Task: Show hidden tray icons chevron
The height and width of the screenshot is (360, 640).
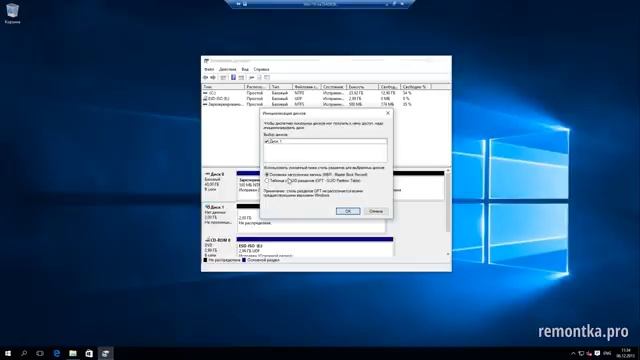Action: pos(573,353)
